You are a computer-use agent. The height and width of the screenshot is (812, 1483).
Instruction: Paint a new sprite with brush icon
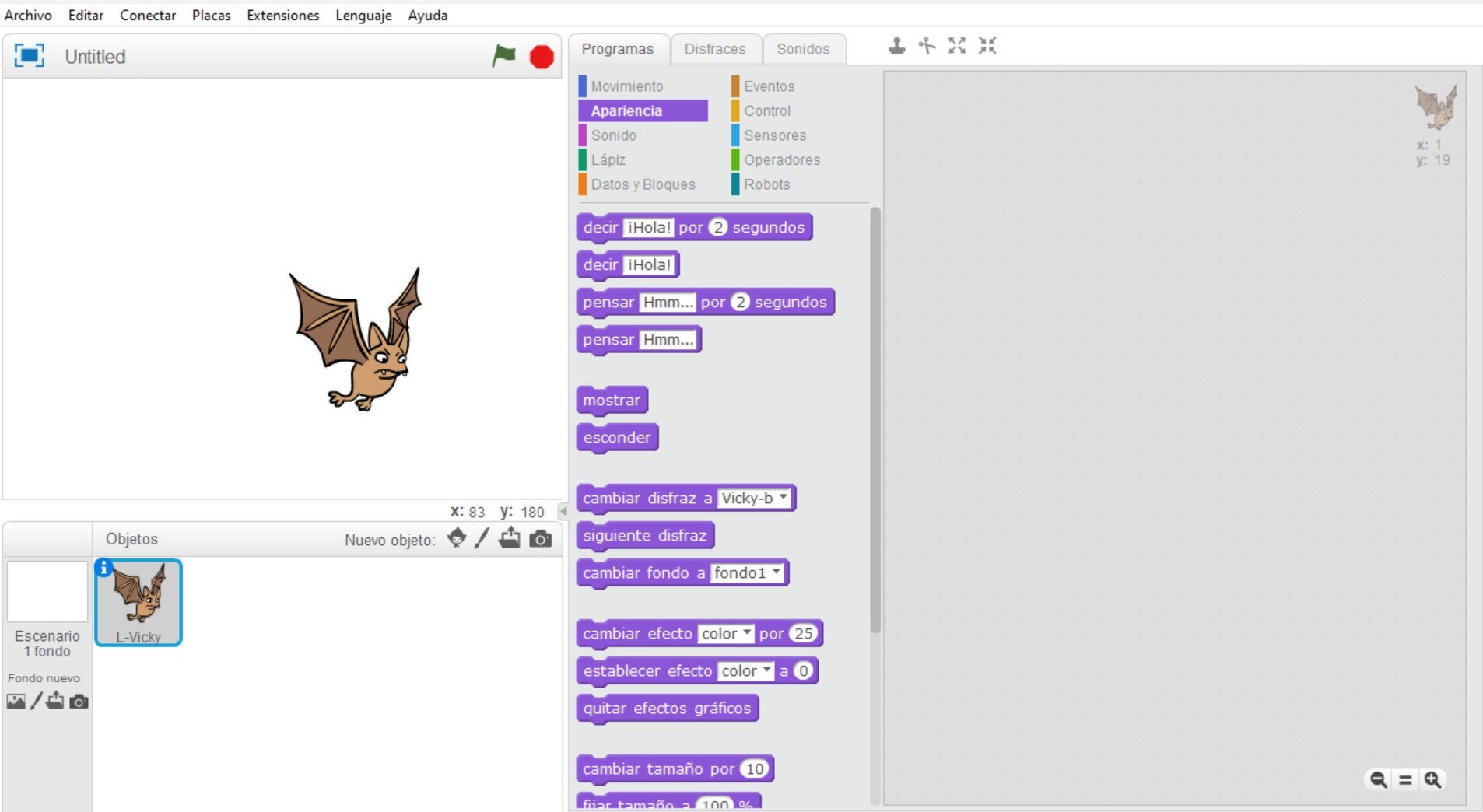tap(482, 538)
